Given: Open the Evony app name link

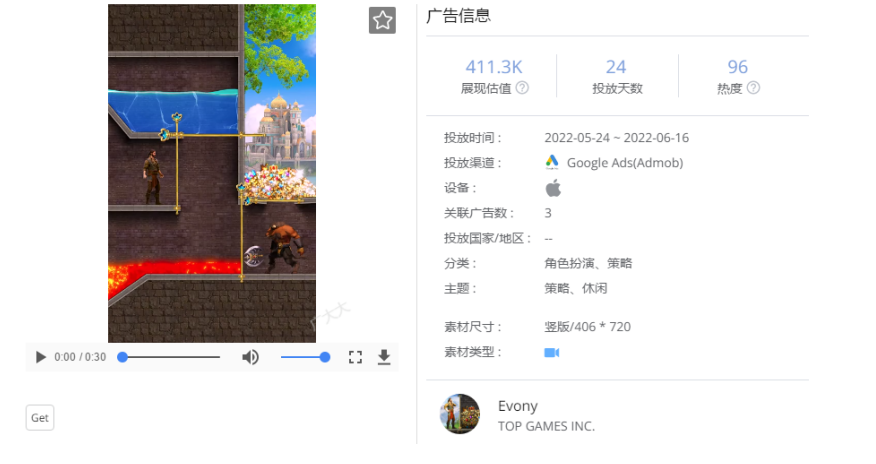Looking at the screenshot, I should (518, 406).
